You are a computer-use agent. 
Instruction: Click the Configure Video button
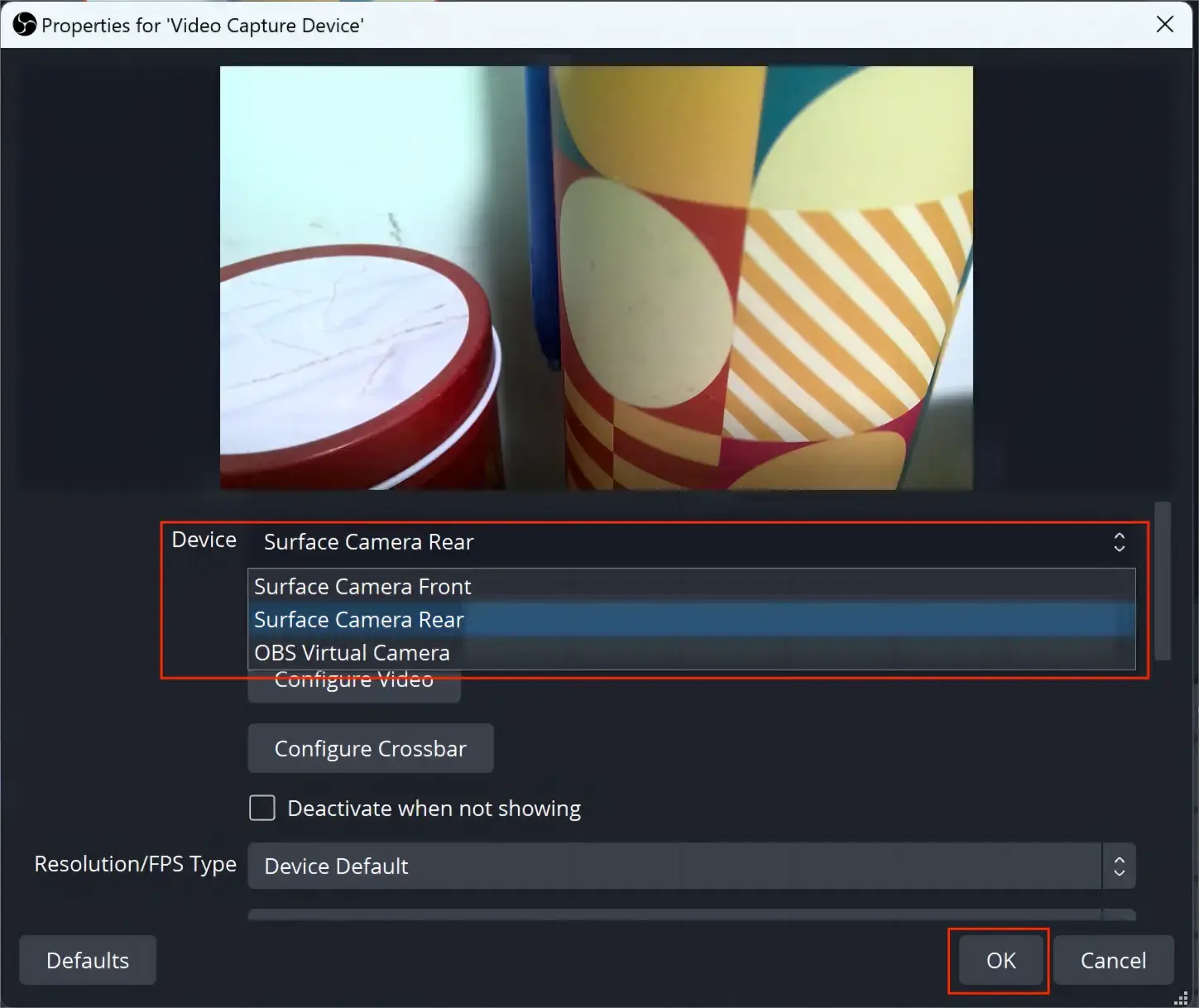pyautogui.click(x=354, y=686)
